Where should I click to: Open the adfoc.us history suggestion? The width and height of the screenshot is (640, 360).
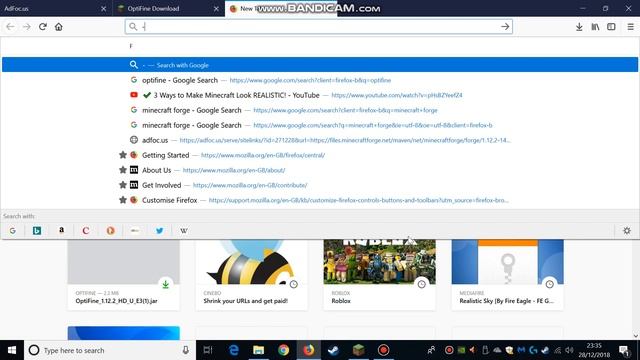click(320, 140)
